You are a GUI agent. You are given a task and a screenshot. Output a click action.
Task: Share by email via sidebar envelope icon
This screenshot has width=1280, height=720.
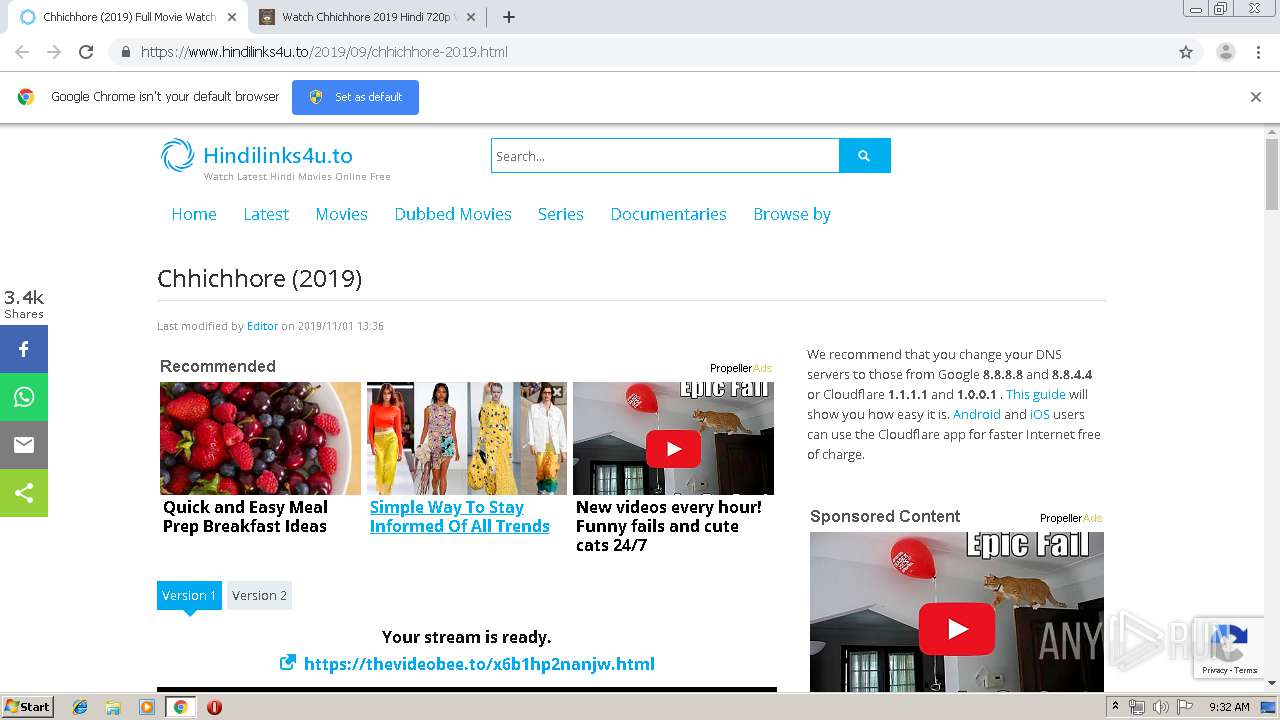[x=24, y=445]
